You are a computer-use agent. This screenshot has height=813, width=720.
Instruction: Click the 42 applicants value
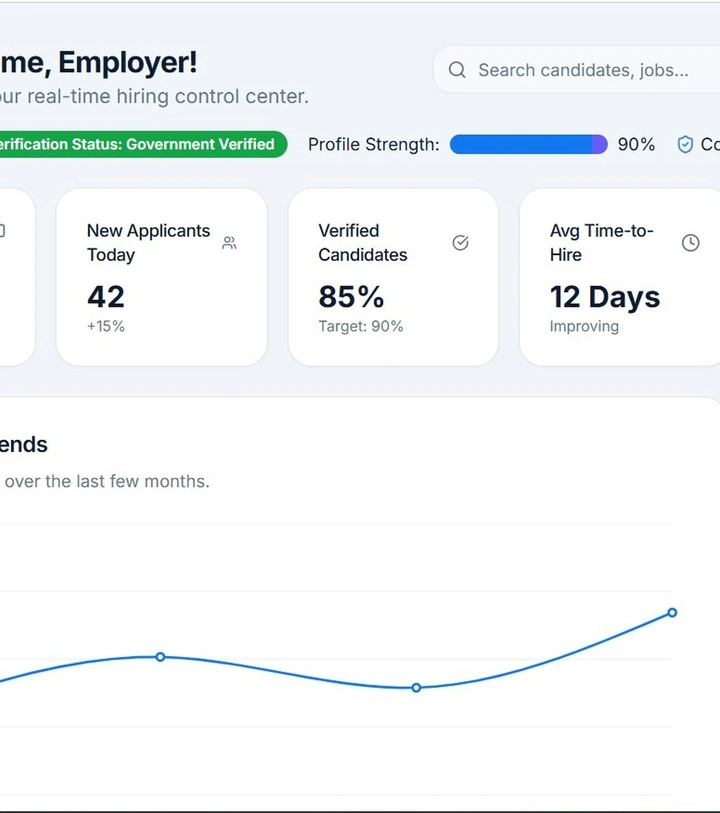[x=106, y=297]
